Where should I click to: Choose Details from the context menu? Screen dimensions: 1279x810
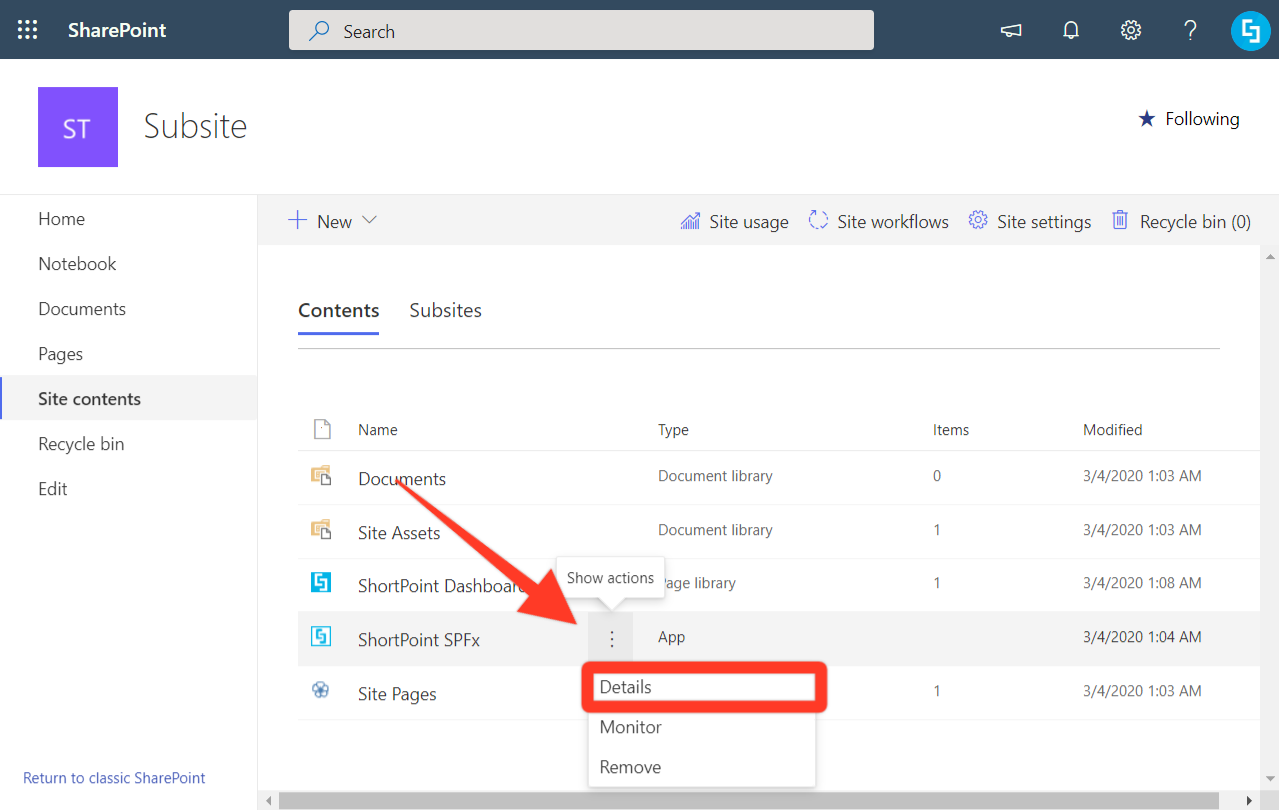click(702, 687)
